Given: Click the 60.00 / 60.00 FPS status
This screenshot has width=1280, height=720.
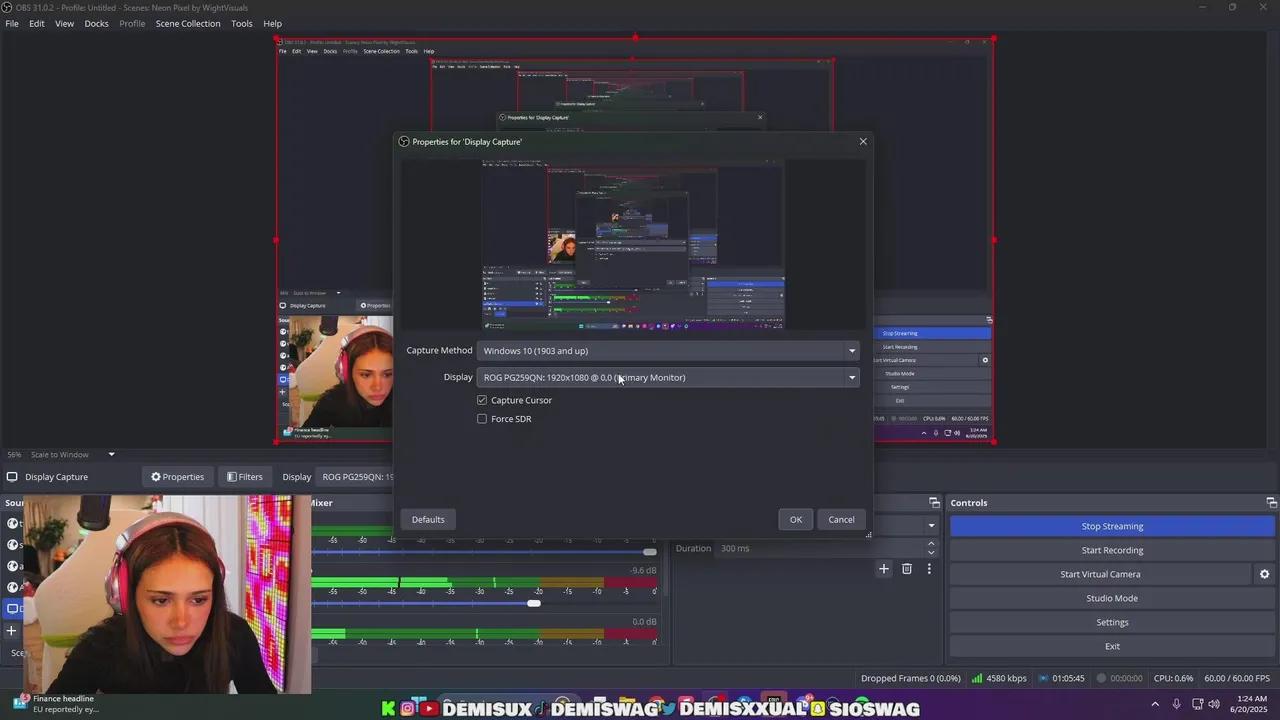Looking at the screenshot, I should pyautogui.click(x=1237, y=678).
